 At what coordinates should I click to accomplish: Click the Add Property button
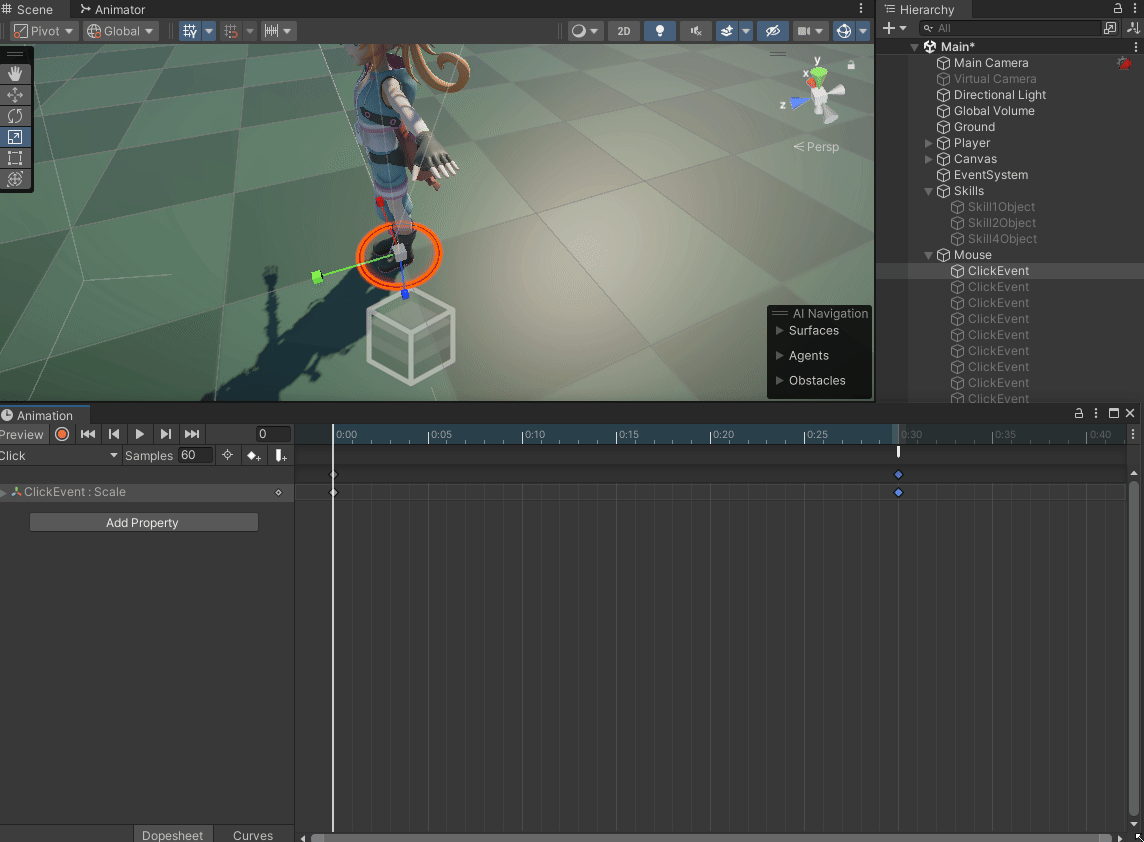pos(144,522)
